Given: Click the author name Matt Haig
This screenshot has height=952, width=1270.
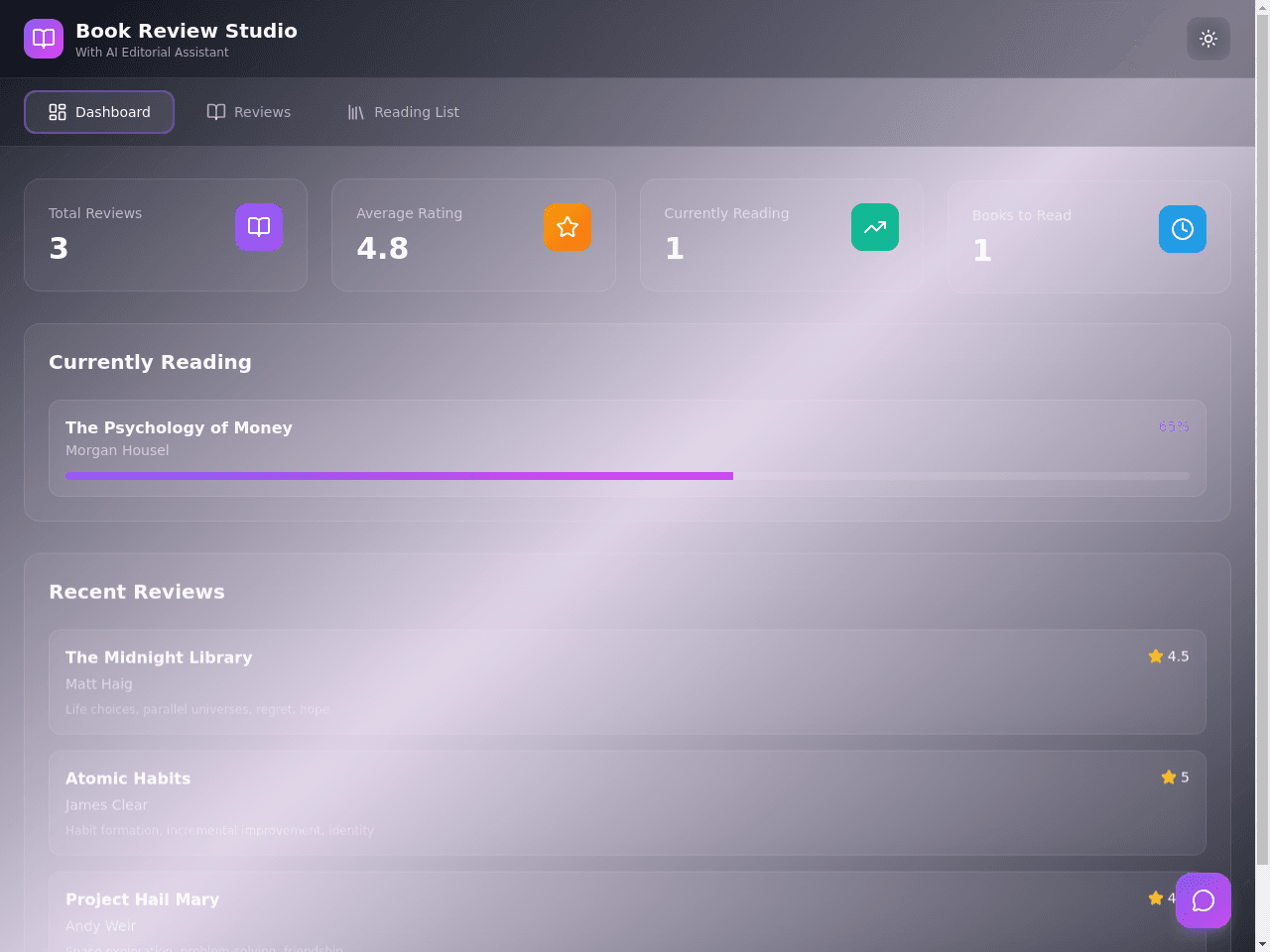Looking at the screenshot, I should pos(99,684).
